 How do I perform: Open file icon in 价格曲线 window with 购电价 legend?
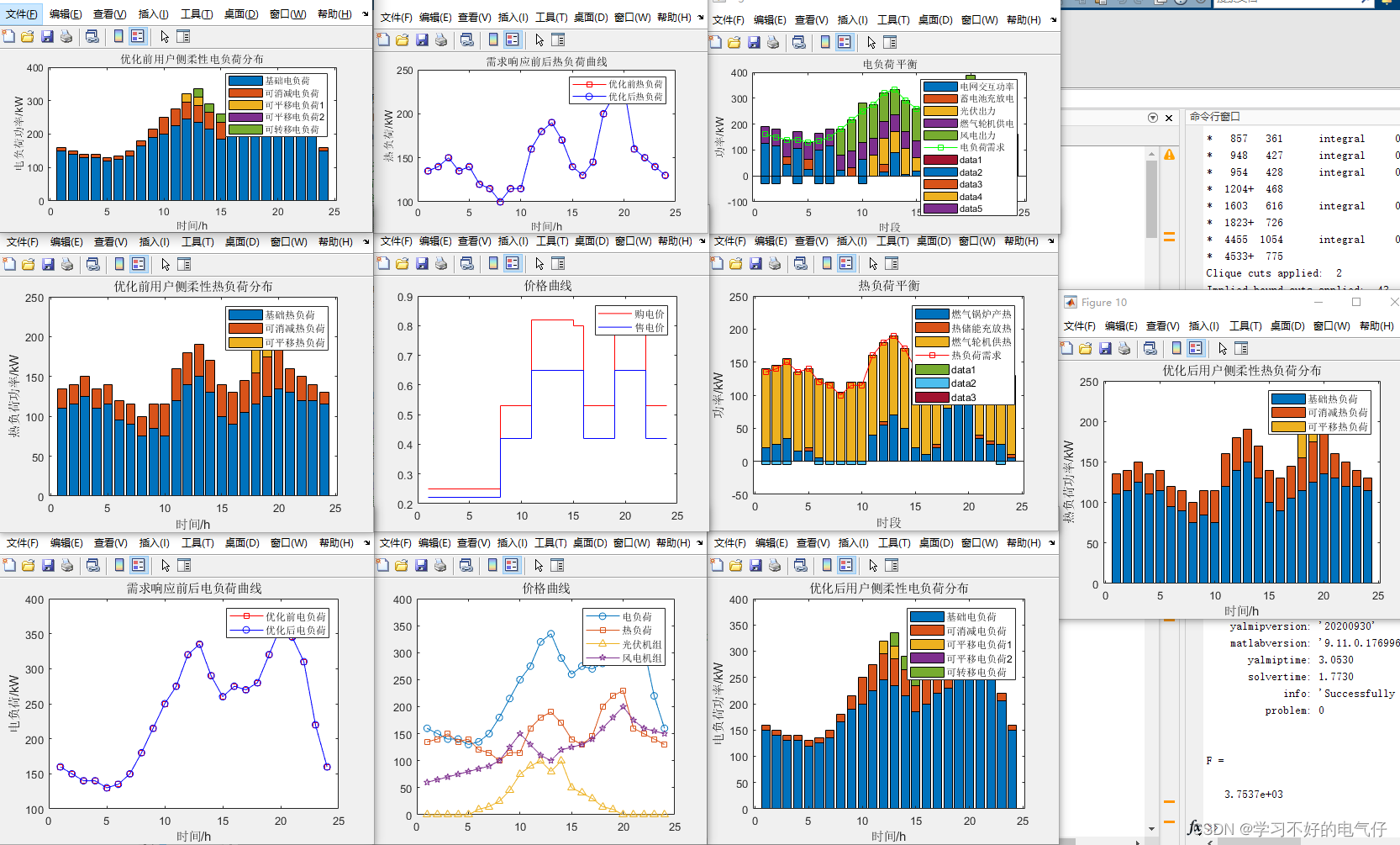[403, 263]
